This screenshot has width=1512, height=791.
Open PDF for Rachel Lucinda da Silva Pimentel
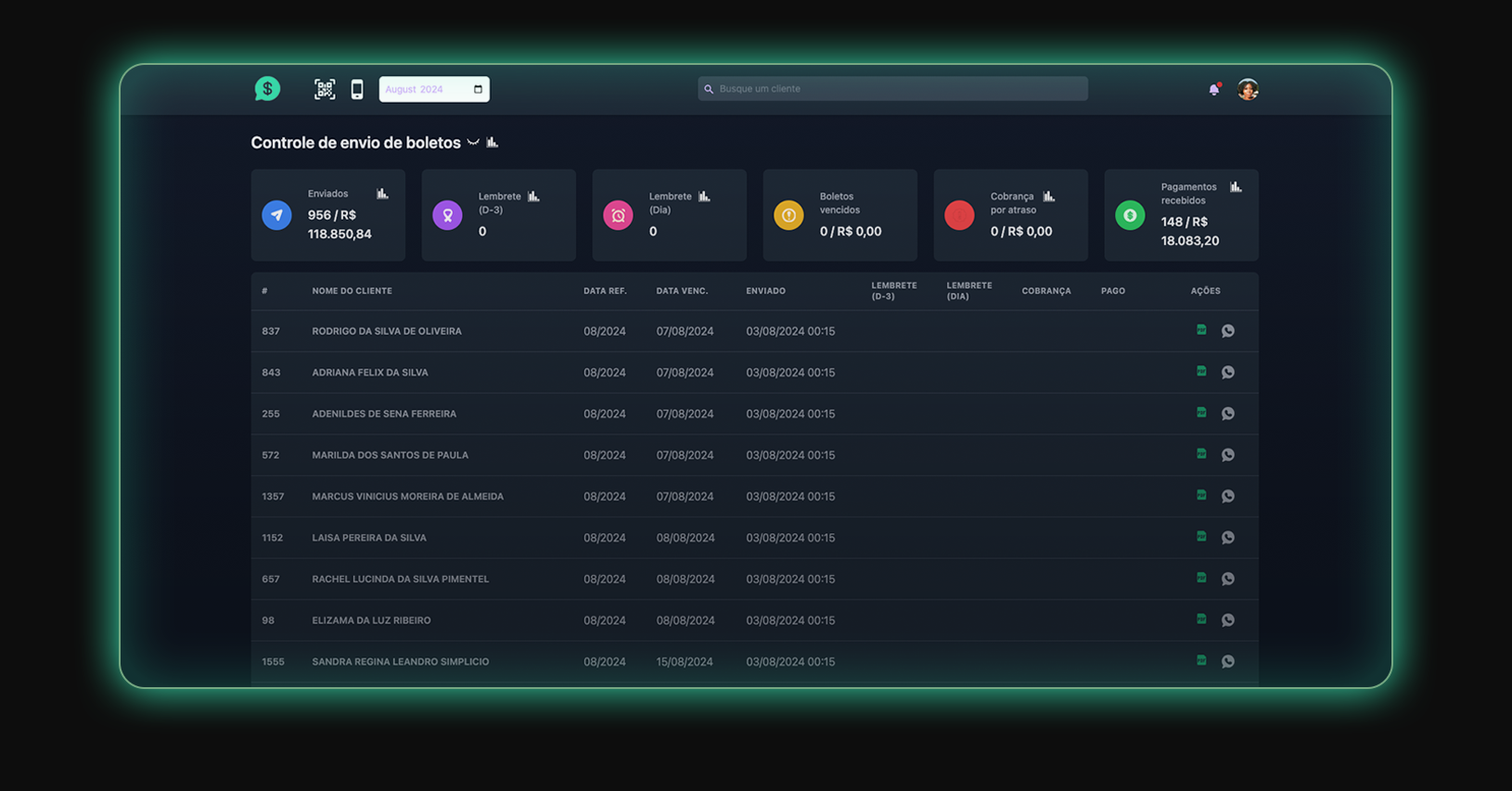tap(1201, 578)
